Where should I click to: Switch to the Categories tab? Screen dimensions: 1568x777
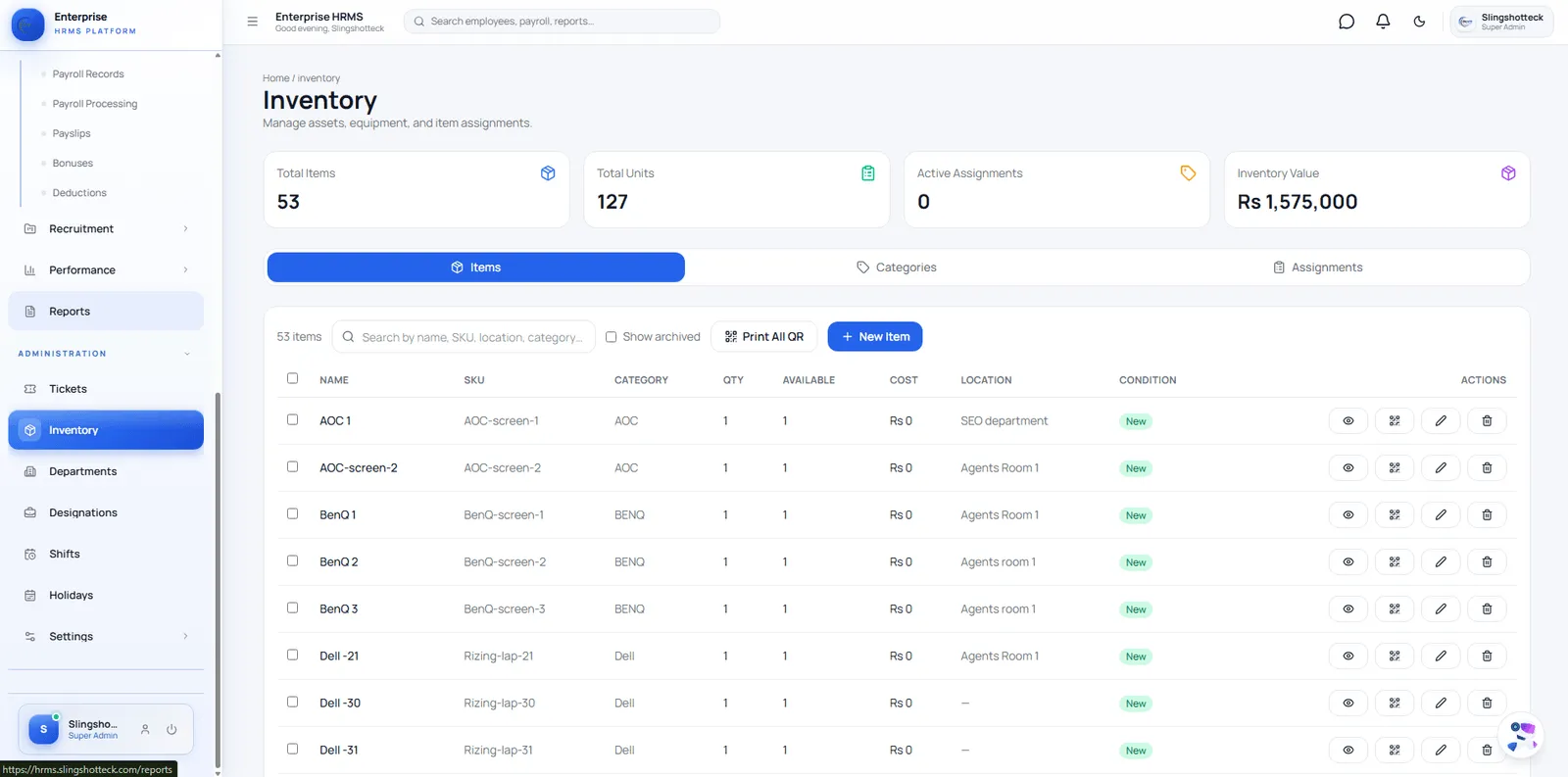tap(897, 267)
